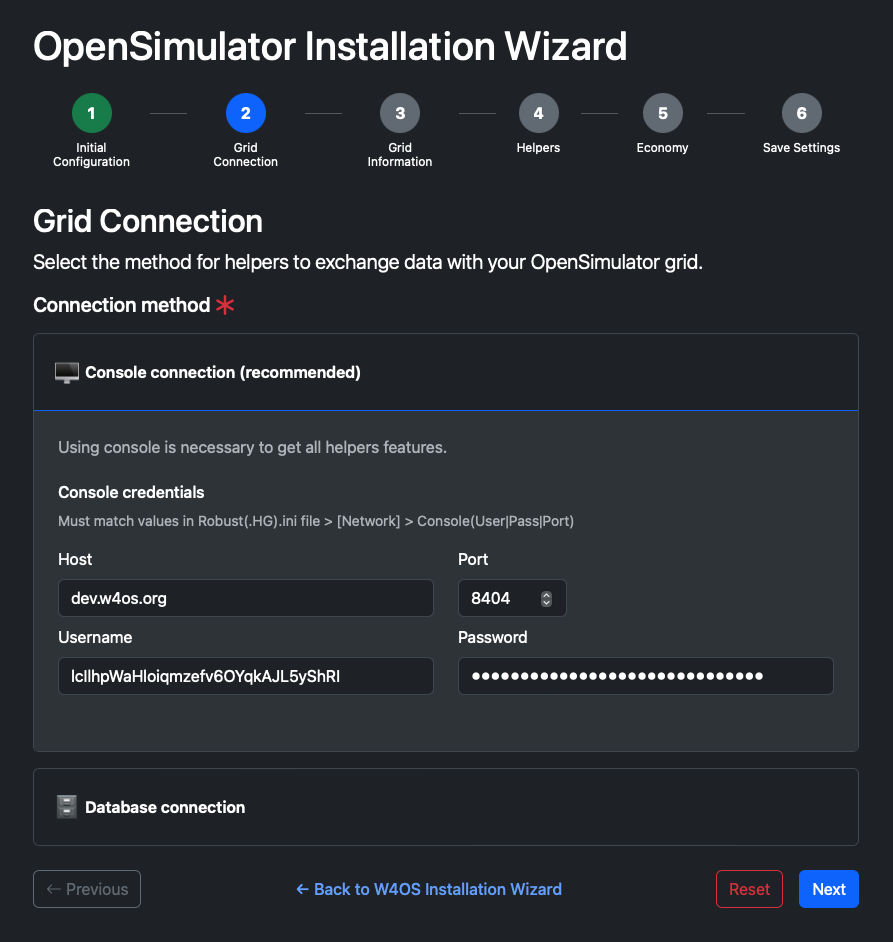The height and width of the screenshot is (942, 893).
Task: Click the Grid Connection step label
Action: click(246, 154)
